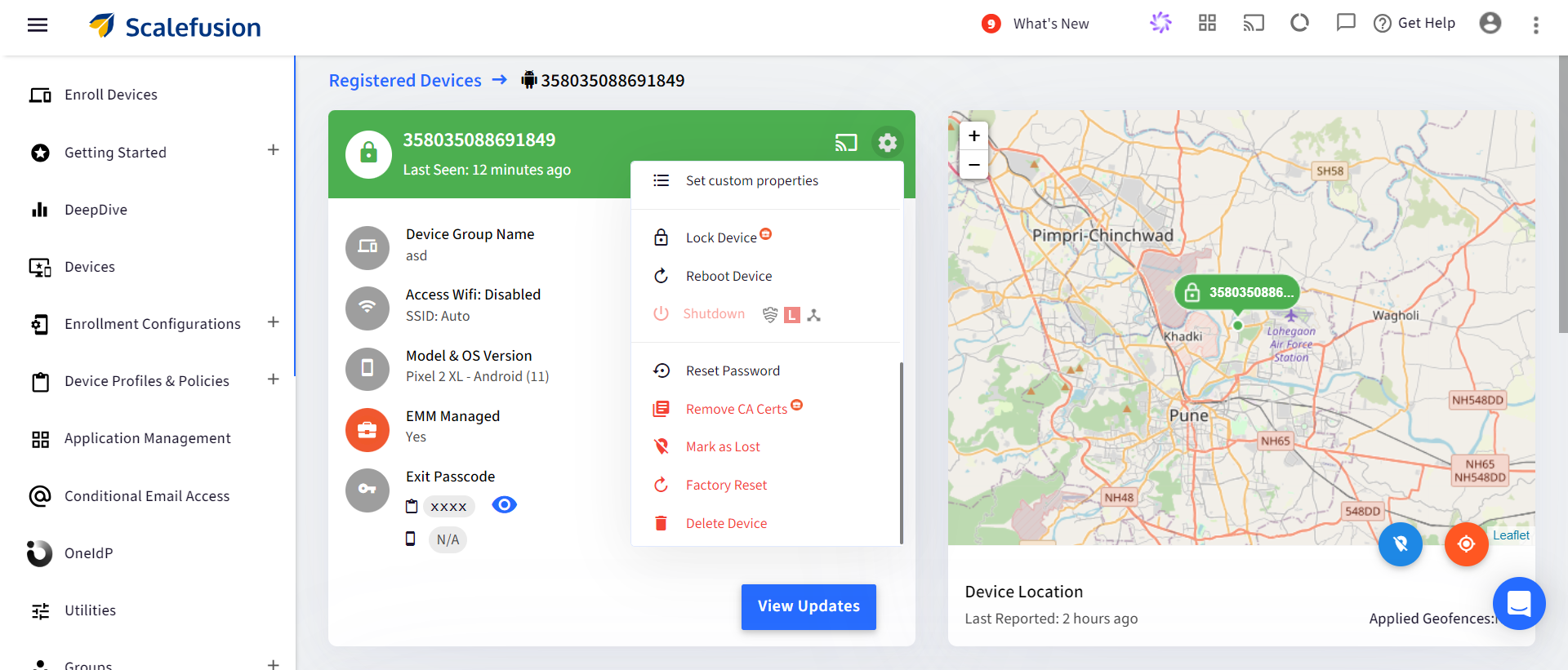The width and height of the screenshot is (1568, 670).
Task: Click the green lock status icon
Action: point(369,153)
